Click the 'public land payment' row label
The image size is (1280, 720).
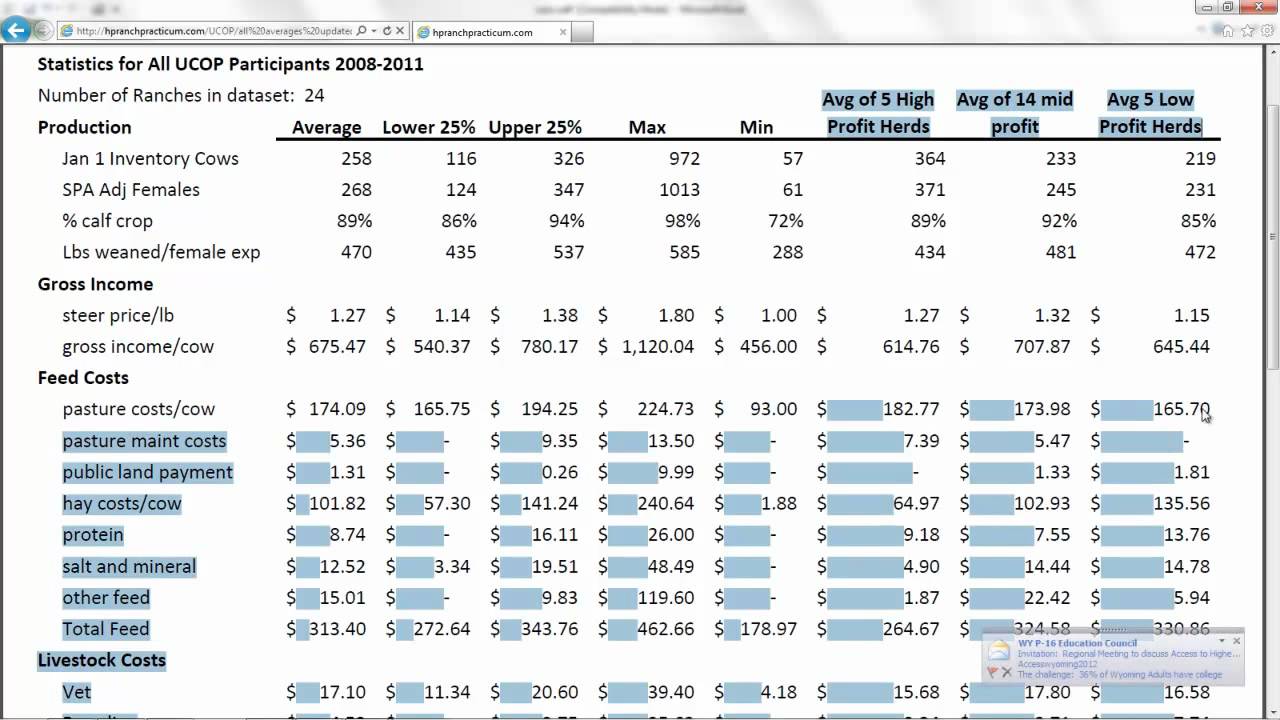coord(147,472)
